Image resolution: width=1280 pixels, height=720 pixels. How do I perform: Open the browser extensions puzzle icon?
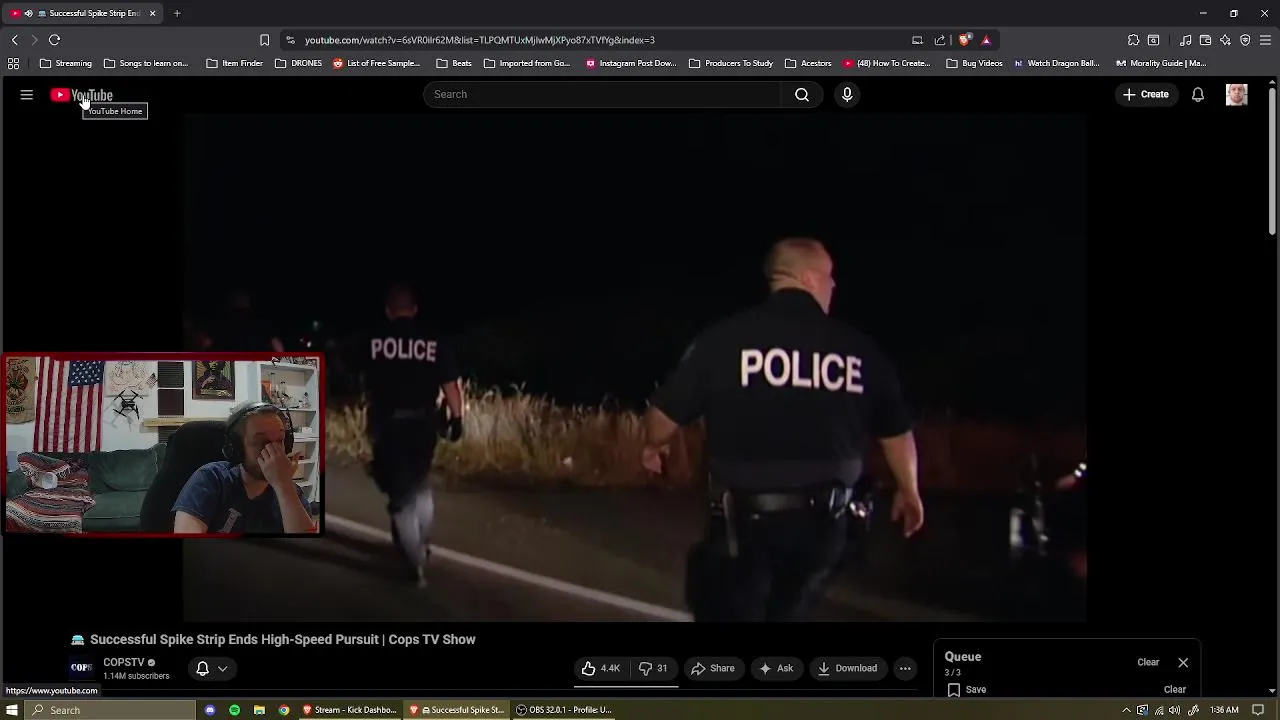coord(1133,40)
